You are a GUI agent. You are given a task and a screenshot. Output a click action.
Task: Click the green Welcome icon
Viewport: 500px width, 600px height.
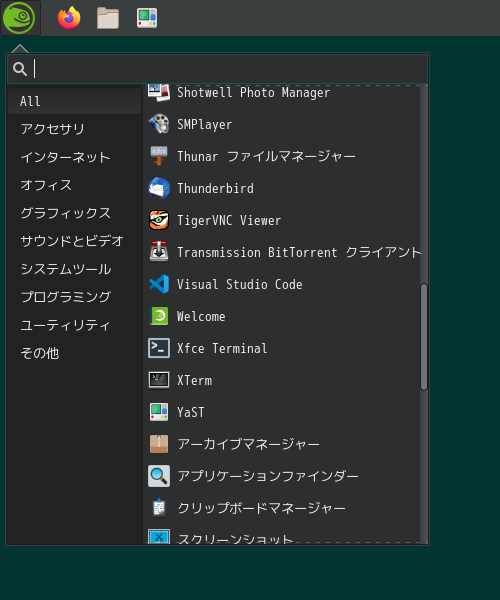click(159, 316)
